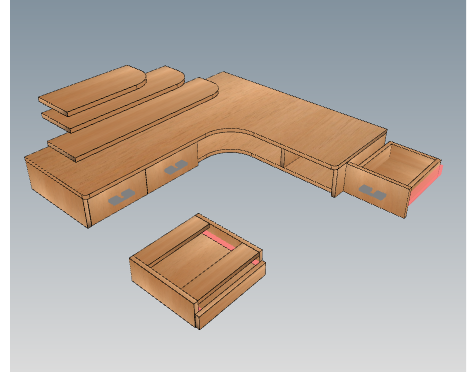This screenshot has height=382, width=475.
Task: Select the red rail strip inside the detached drawer
Action: (x=219, y=240)
